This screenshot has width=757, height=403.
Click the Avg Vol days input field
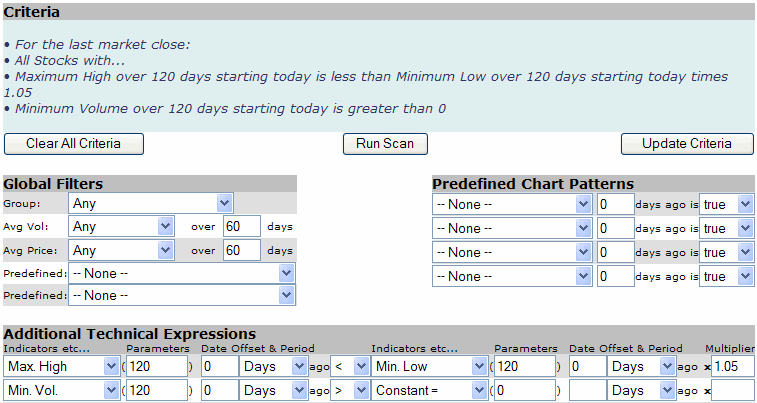point(241,227)
